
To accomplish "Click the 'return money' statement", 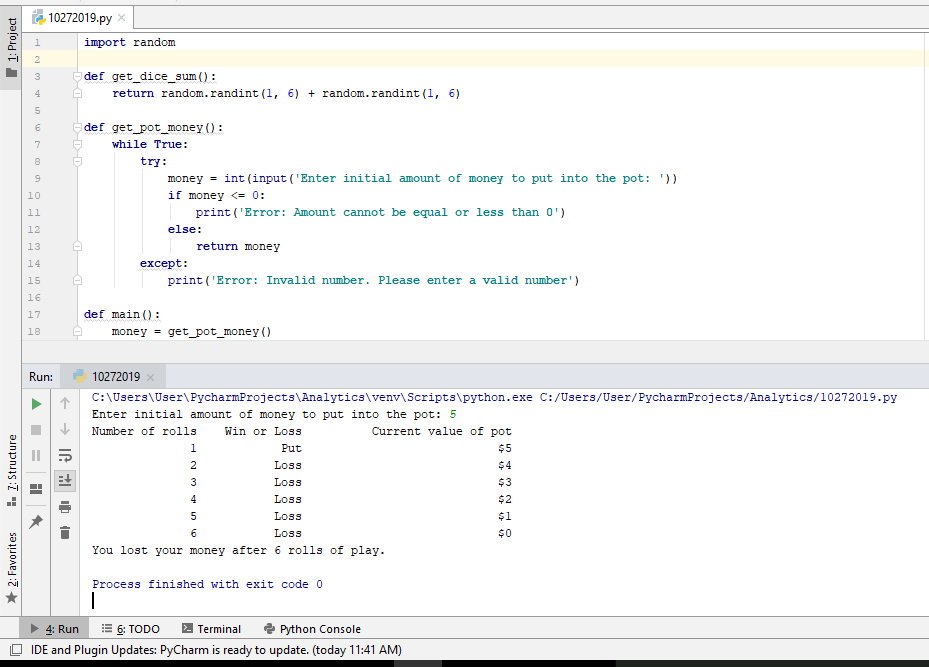I will pos(238,246).
